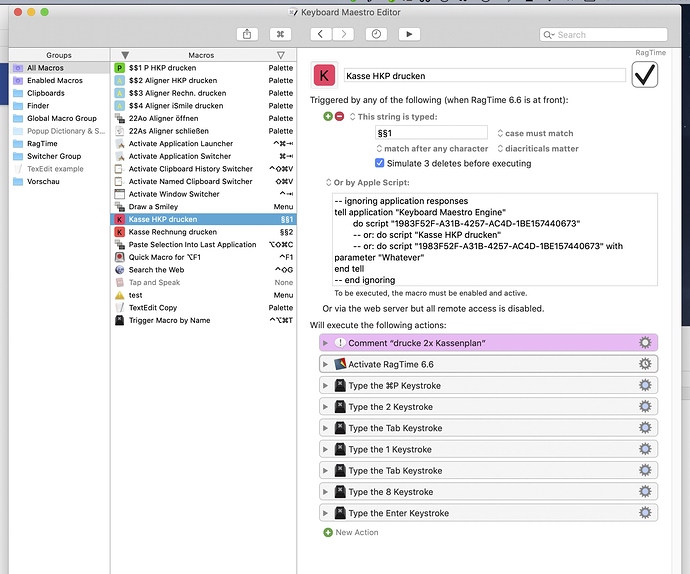
Task: Expand the Type the 8 Keystroke action
Action: click(x=325, y=492)
